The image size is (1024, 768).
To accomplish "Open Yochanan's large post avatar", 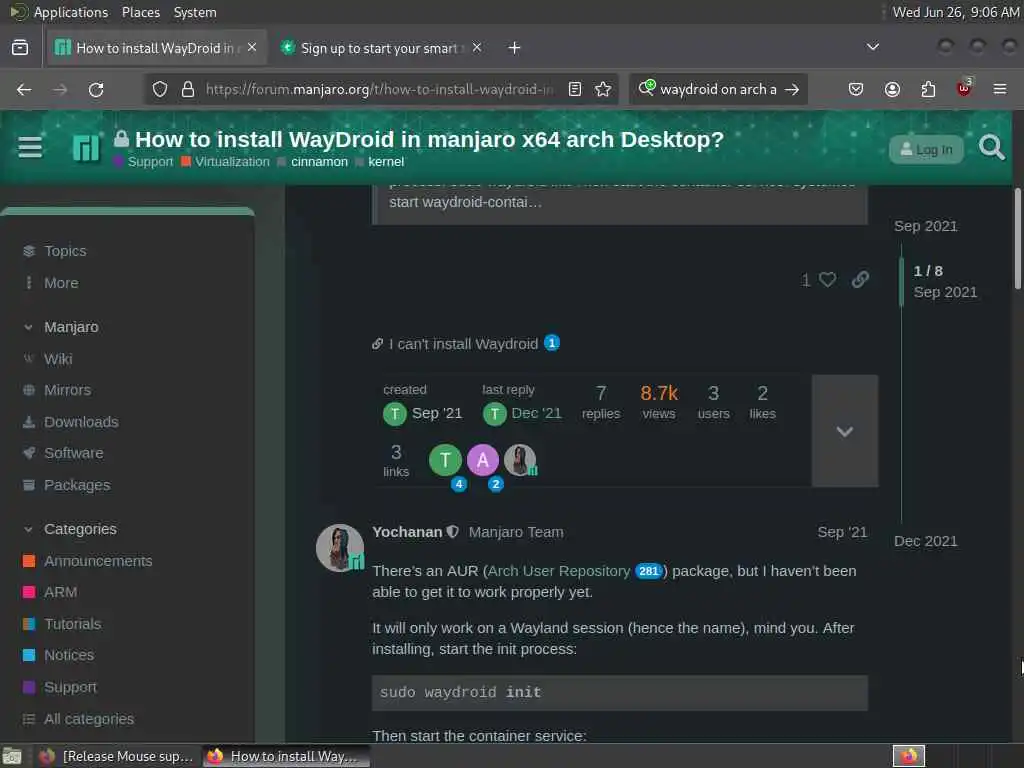I will [x=340, y=548].
